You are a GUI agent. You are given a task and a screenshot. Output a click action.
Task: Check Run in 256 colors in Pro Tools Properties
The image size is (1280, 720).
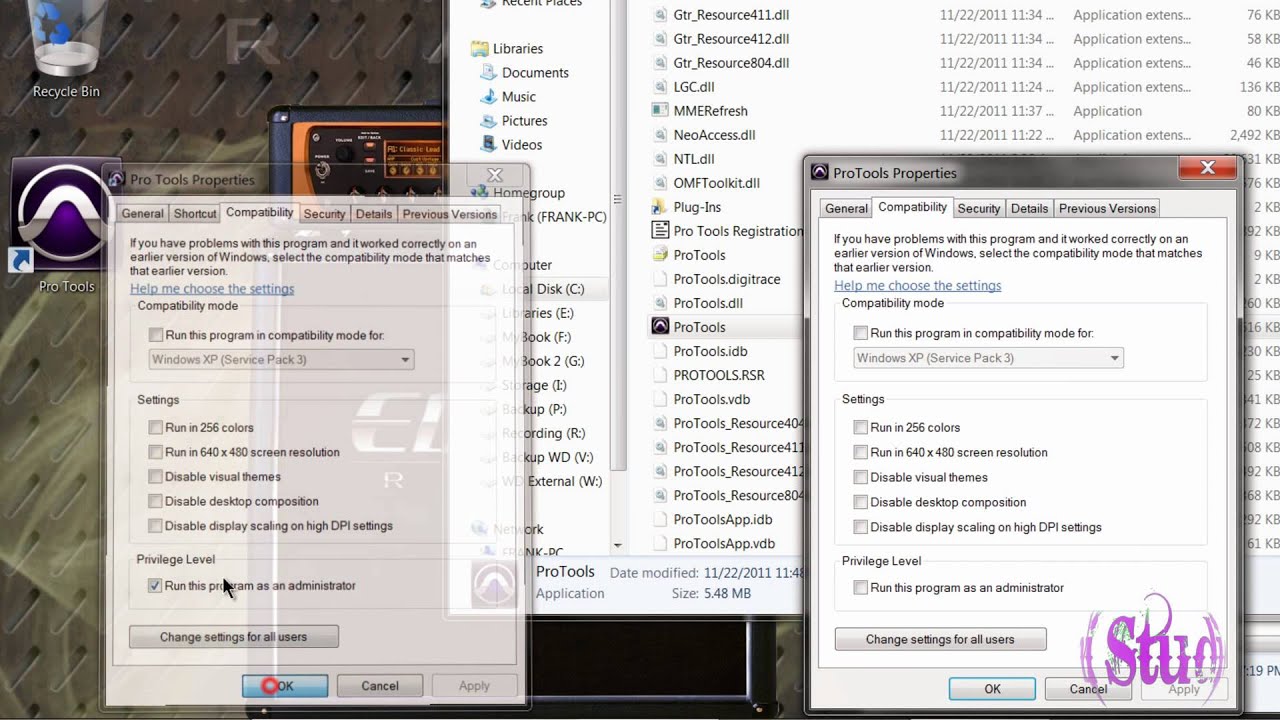(155, 427)
